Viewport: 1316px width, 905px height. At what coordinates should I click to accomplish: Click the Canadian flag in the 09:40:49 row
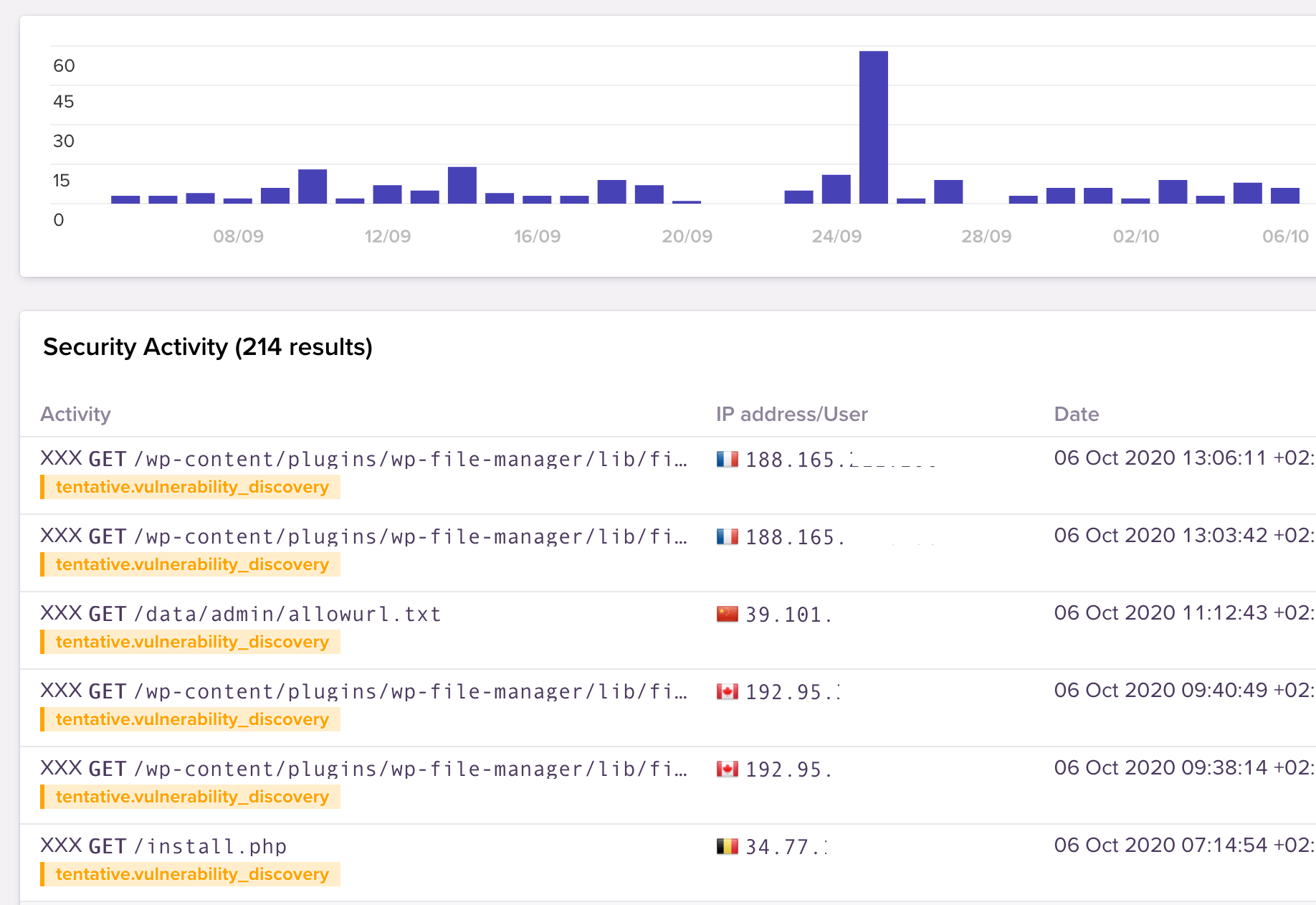[x=727, y=691]
